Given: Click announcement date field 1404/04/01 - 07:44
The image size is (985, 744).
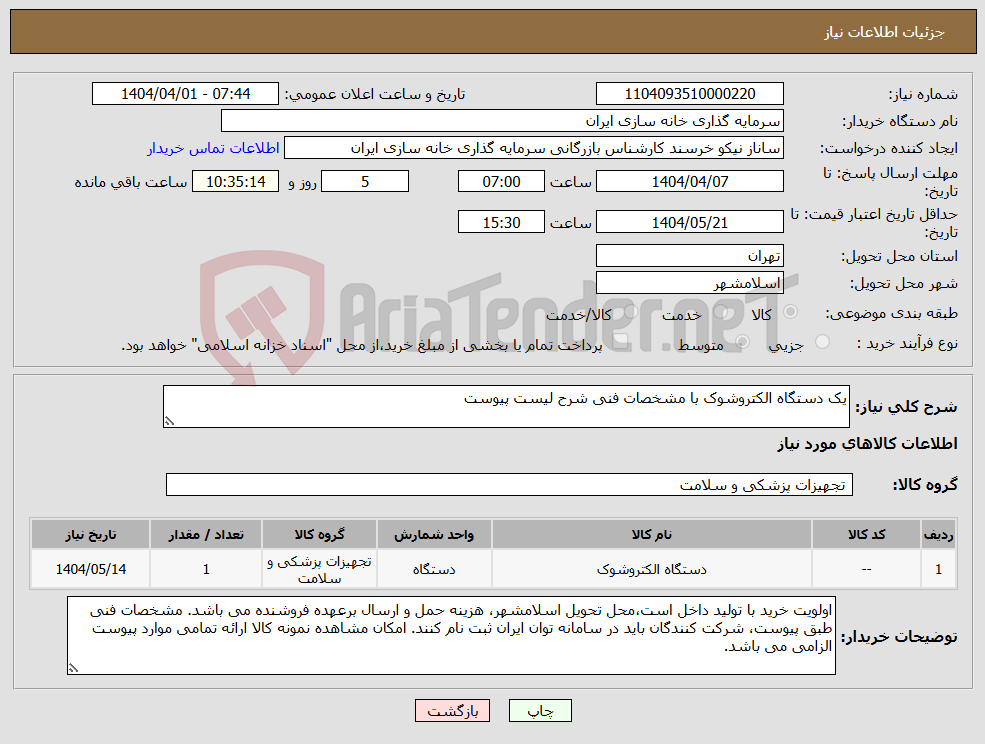Looking at the screenshot, I should point(185,94).
